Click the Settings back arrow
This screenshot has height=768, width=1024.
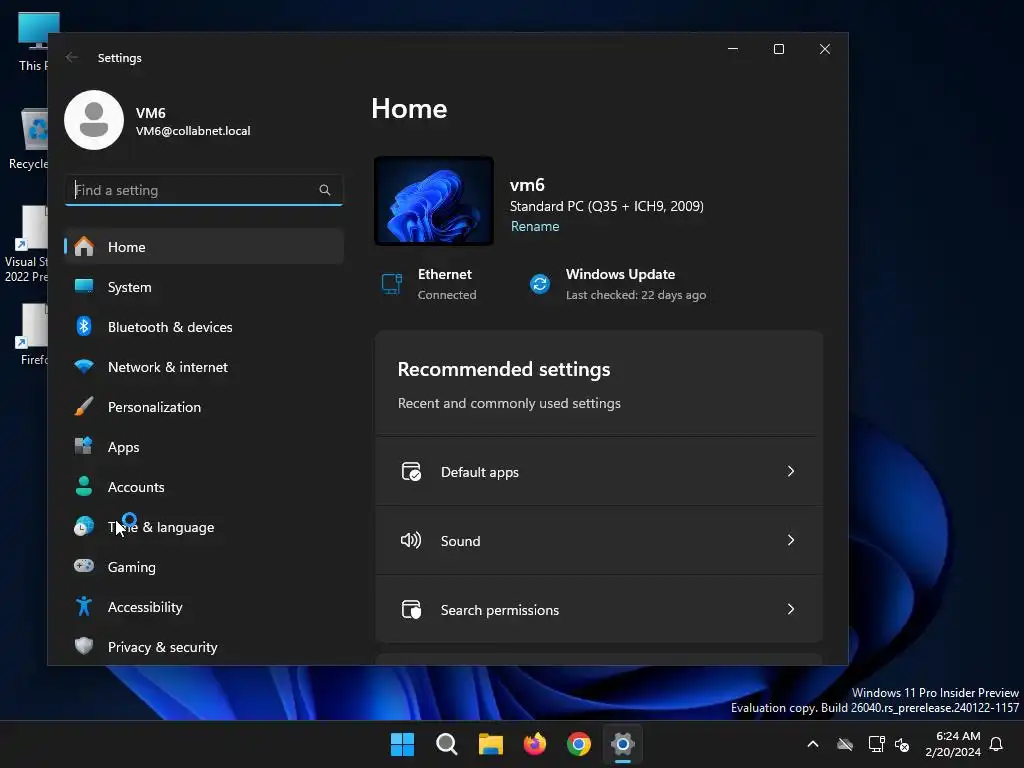(72, 57)
